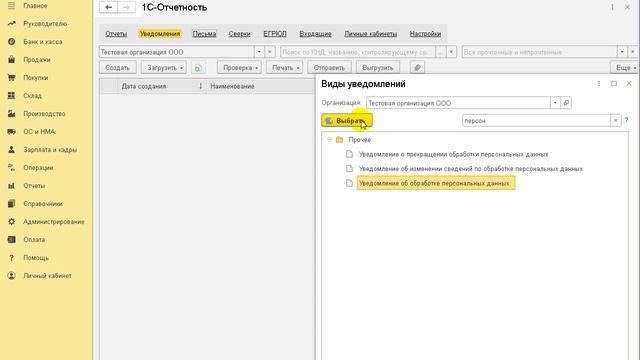Click the Создать button
Viewport: 640px width, 360px height.
coord(118,68)
